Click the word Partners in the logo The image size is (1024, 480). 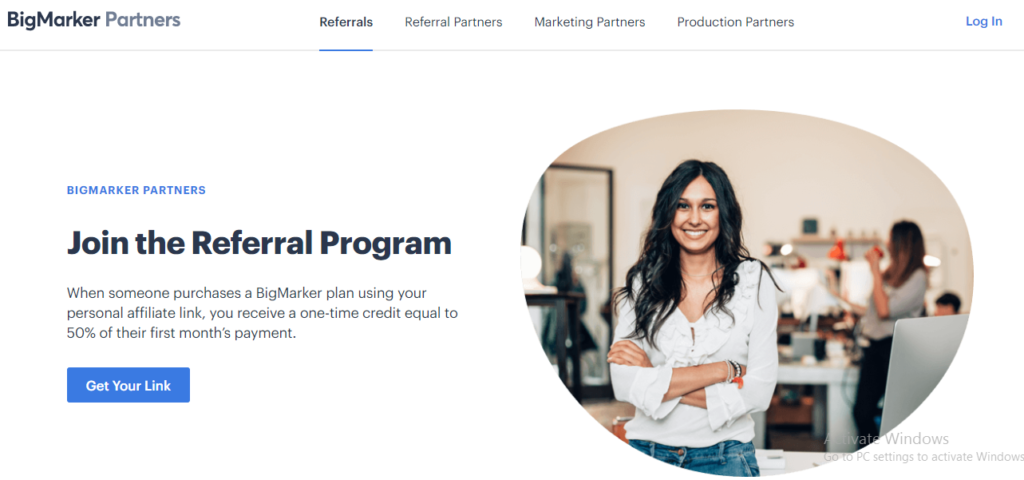tap(143, 20)
